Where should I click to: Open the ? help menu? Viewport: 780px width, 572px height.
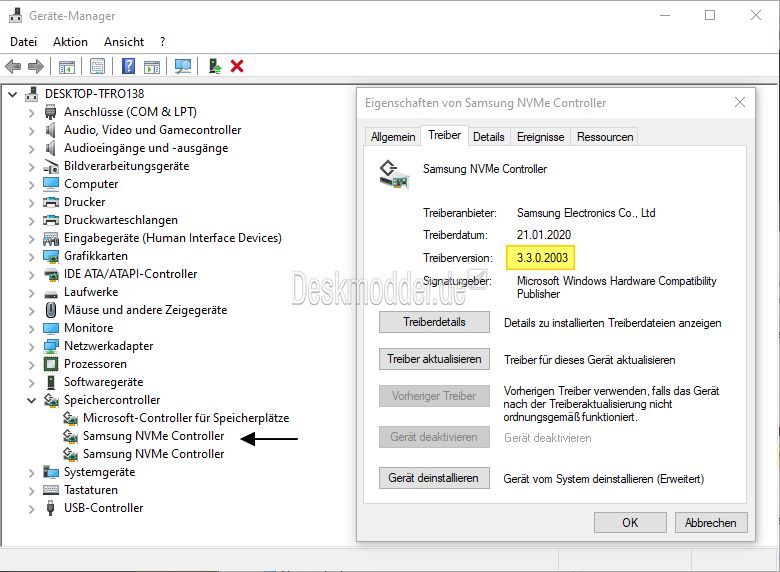click(162, 42)
